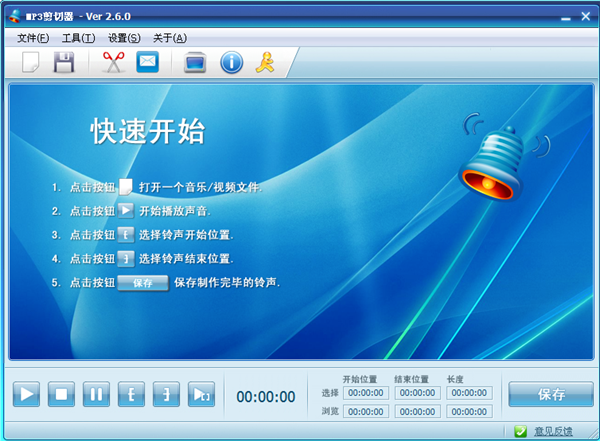The width and height of the screenshot is (600, 441).
Task: Open the 关于(A) menu
Action: 170,38
